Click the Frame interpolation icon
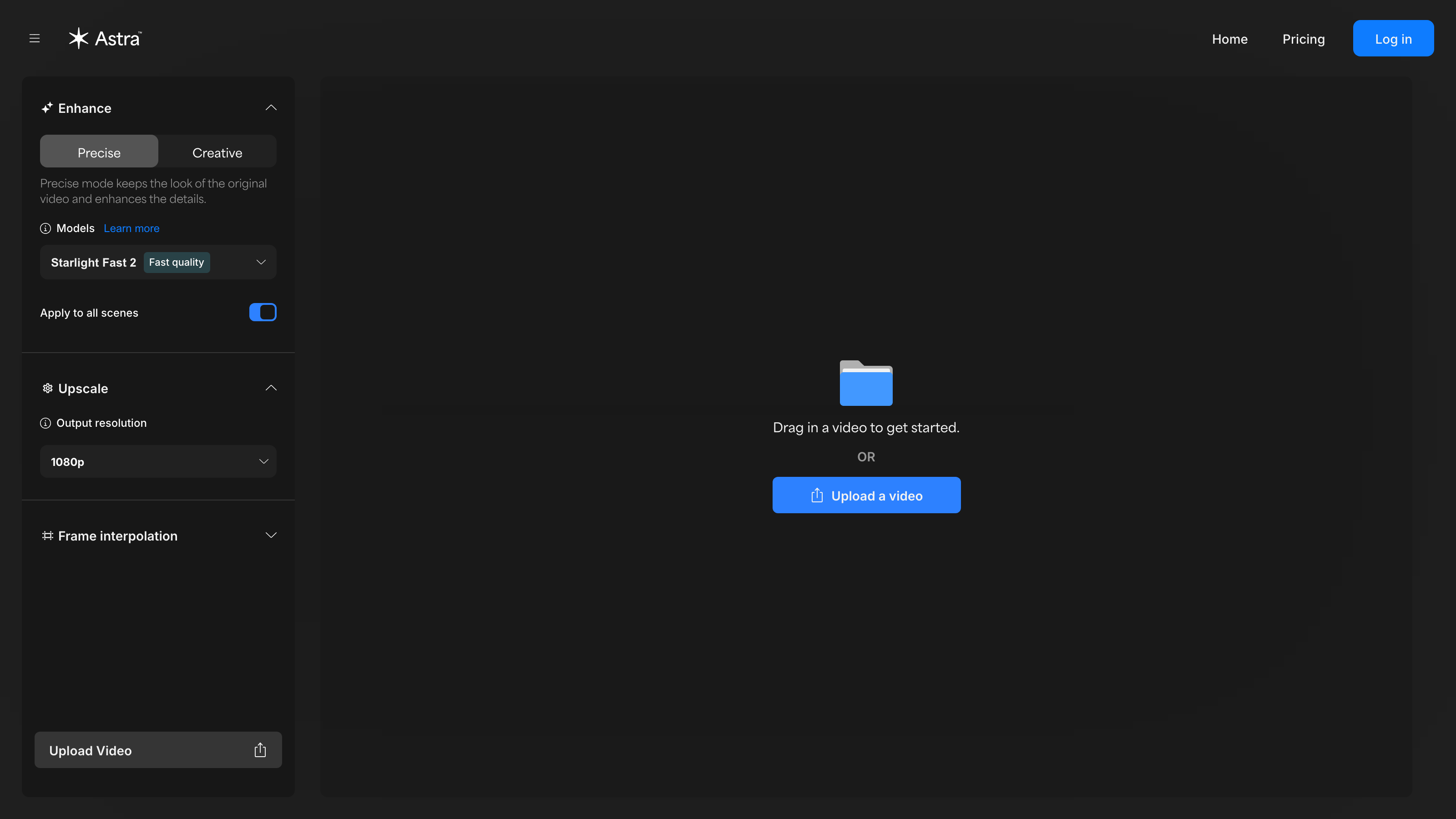This screenshot has height=819, width=1456. point(47,536)
